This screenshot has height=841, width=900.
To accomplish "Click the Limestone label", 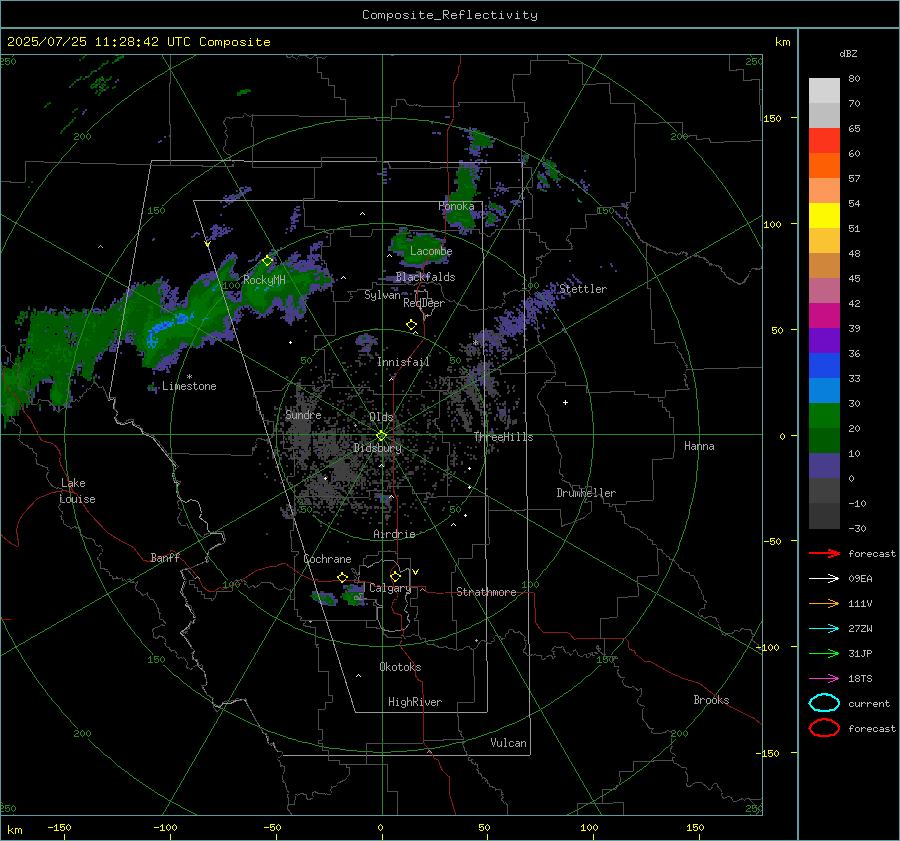I will 189,386.
